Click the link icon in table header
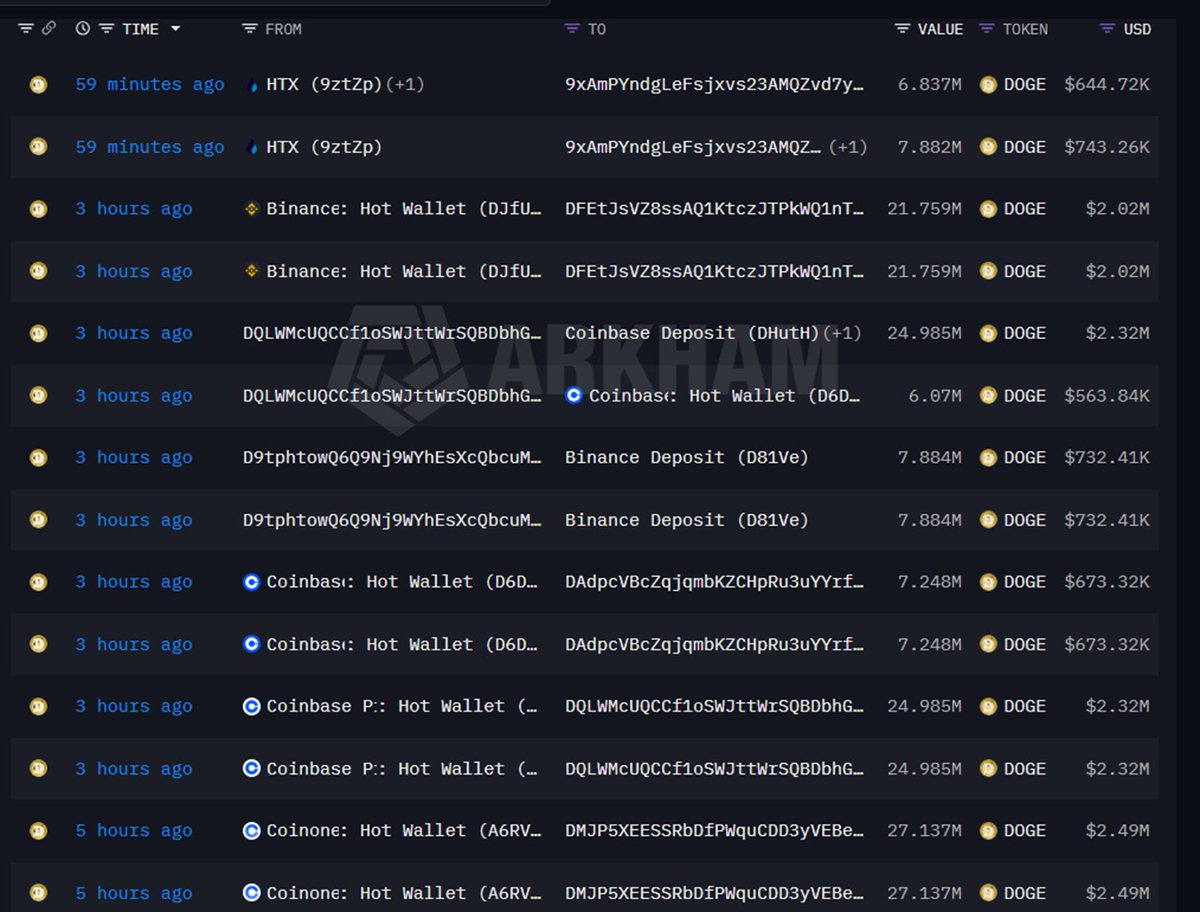 (x=49, y=29)
